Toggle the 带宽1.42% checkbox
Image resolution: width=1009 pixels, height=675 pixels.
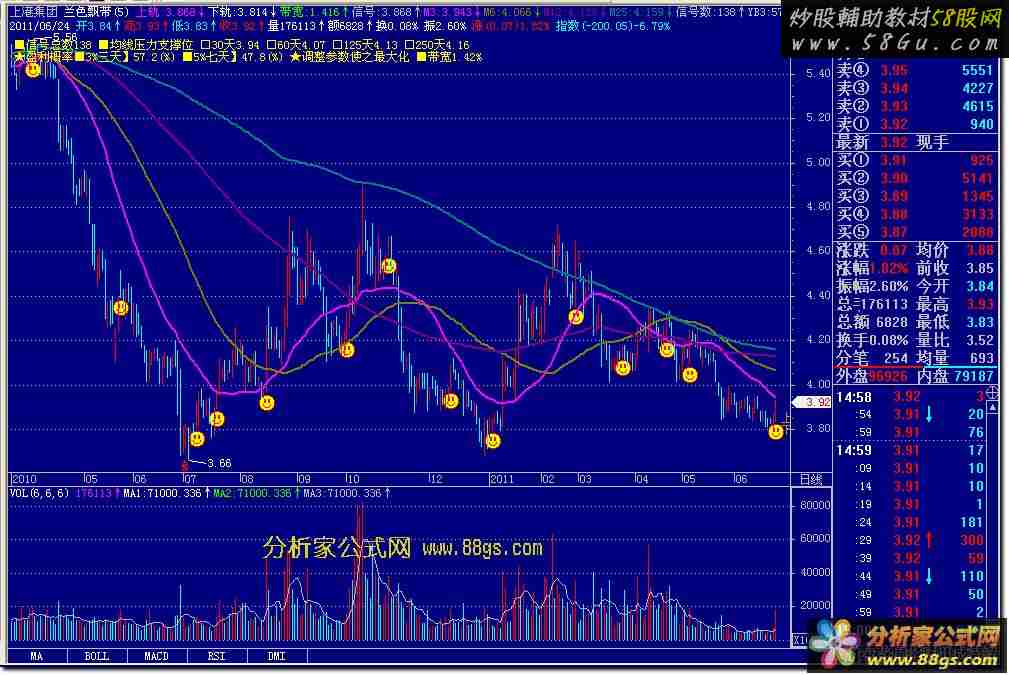click(421, 57)
